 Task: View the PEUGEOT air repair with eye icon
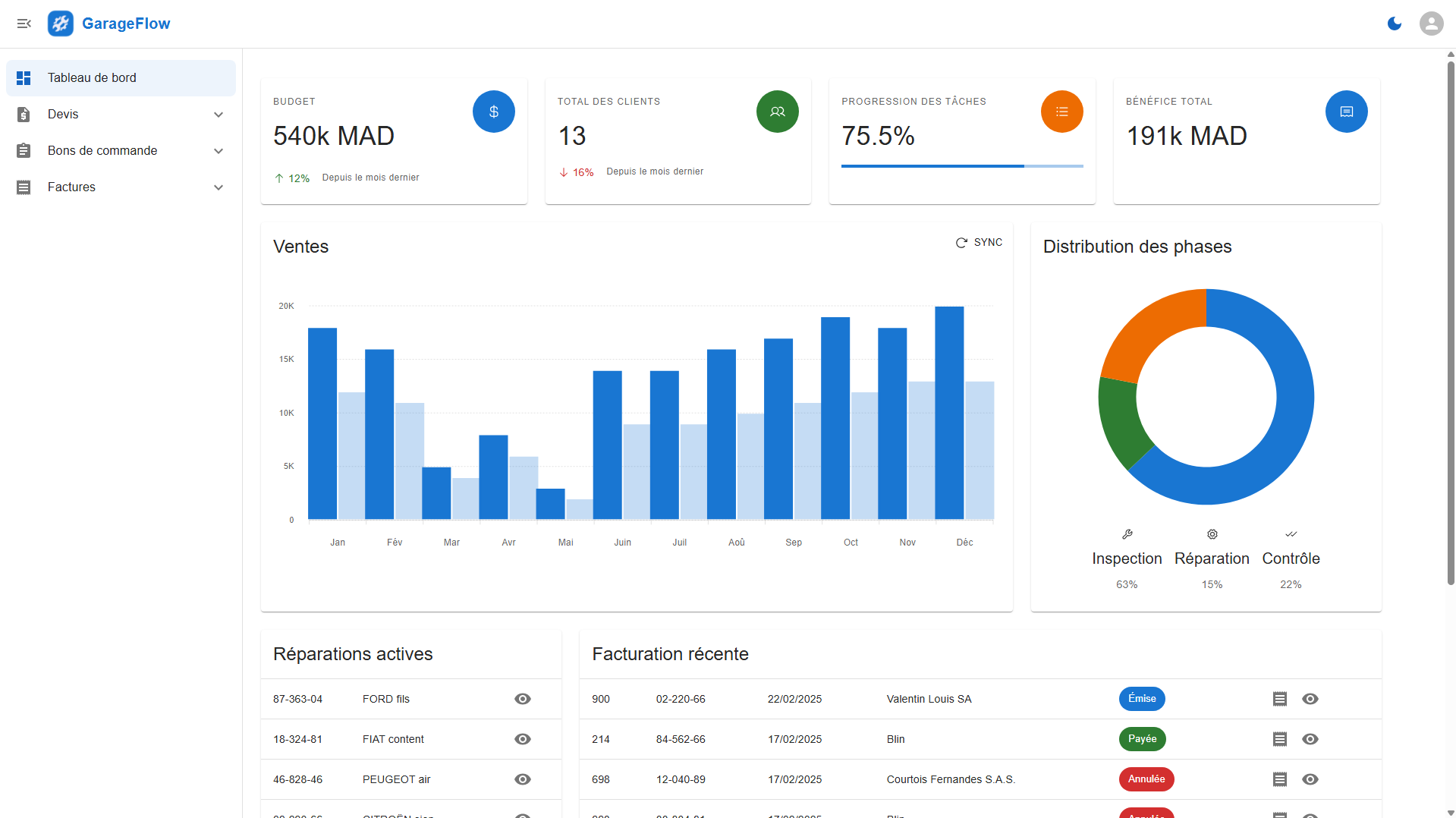[x=522, y=779]
